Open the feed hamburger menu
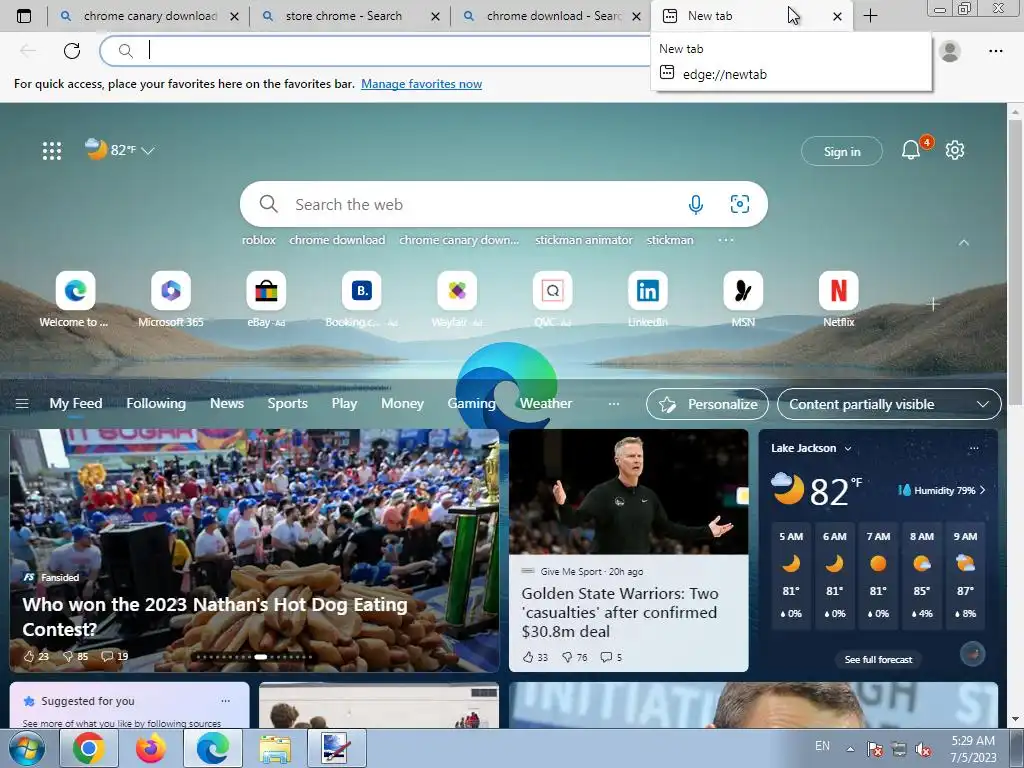The width and height of the screenshot is (1024, 768). point(22,404)
